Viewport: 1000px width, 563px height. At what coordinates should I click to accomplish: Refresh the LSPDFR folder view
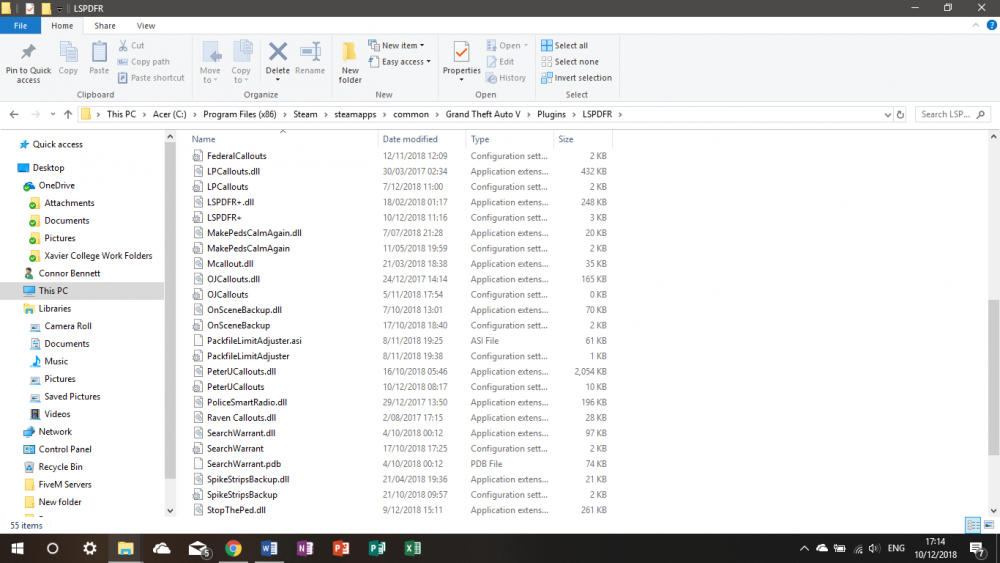pos(901,115)
